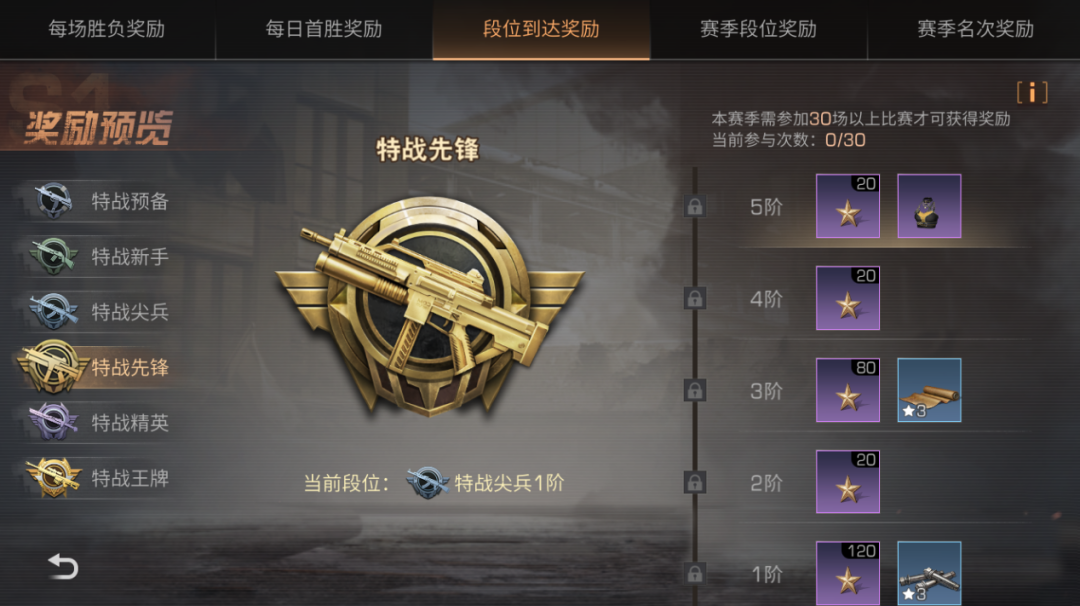
Task: Tap the 2阶 lock icon
Action: coord(694,482)
